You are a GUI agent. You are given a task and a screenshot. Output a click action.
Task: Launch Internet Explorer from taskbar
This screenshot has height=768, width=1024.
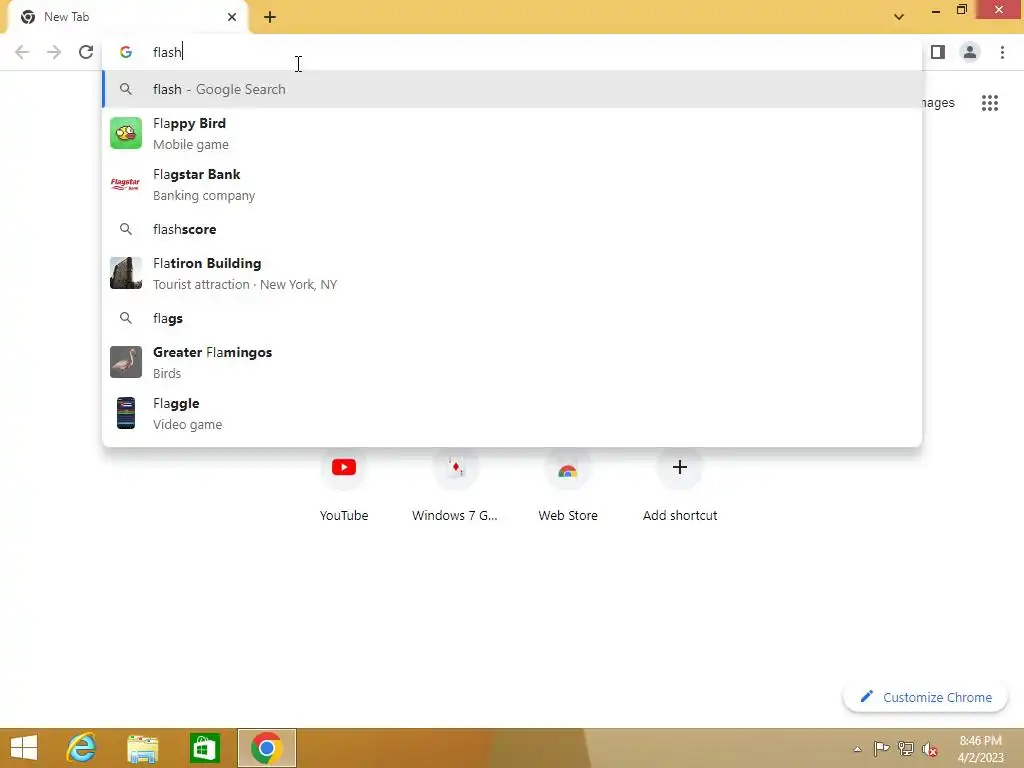(82, 748)
